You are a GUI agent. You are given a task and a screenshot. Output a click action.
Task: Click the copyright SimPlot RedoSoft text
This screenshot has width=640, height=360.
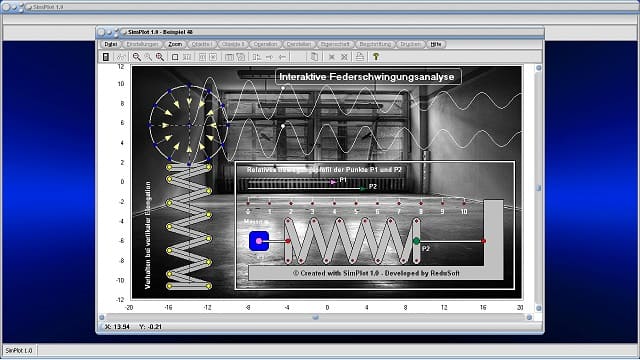(x=376, y=273)
